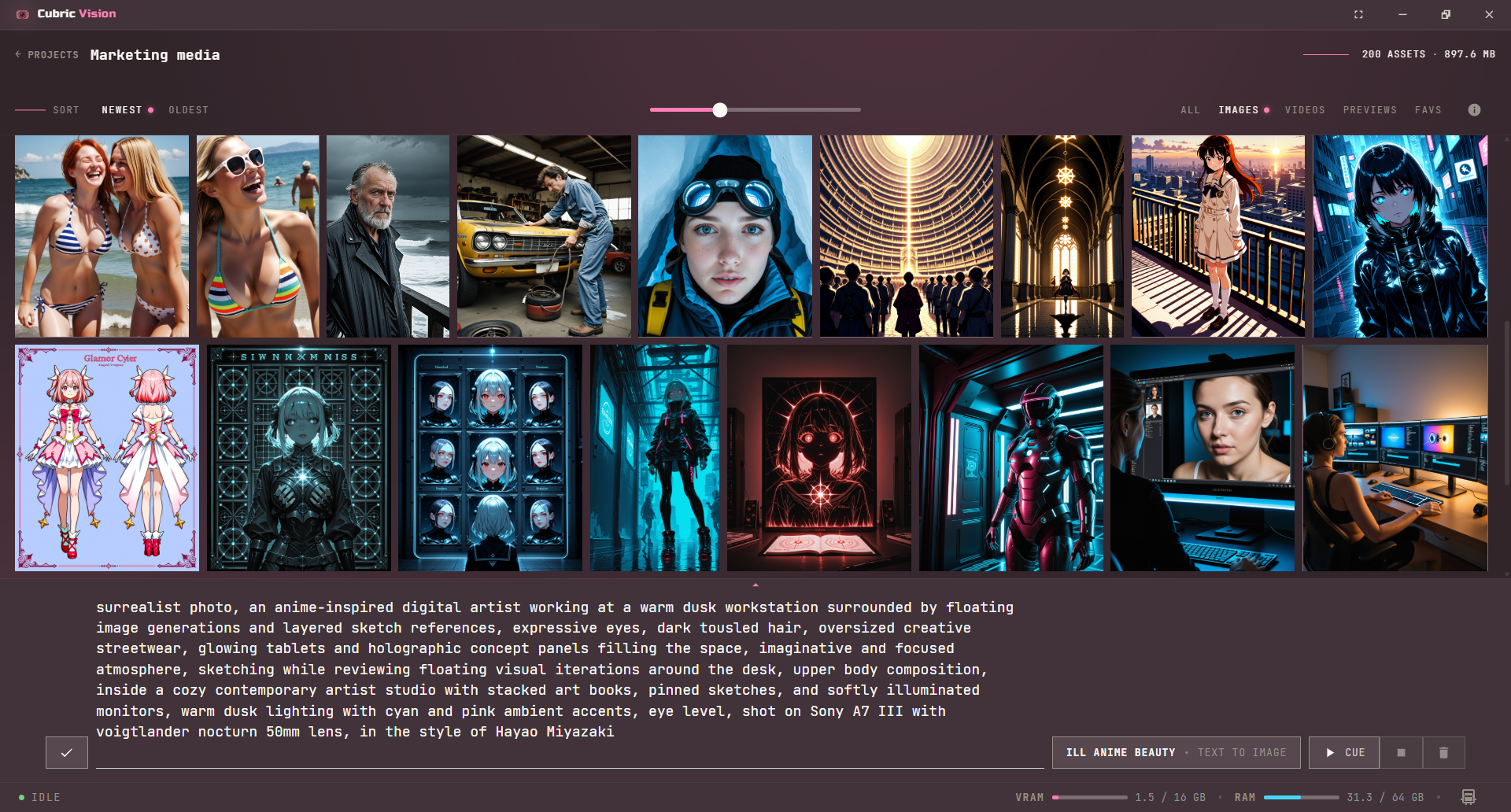Image resolution: width=1511 pixels, height=812 pixels.
Task: Open the red glowing anime poster thumbnail
Action: pos(819,458)
